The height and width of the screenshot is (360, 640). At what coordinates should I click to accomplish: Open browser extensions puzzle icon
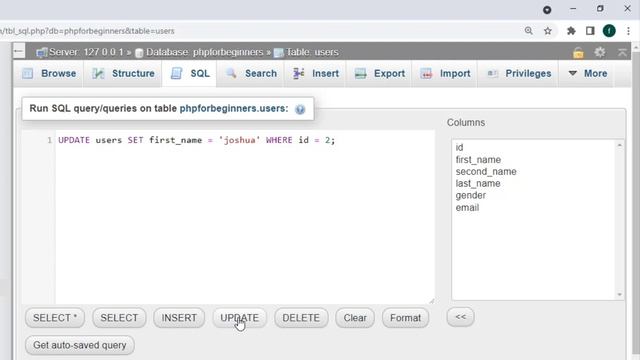(x=571, y=31)
